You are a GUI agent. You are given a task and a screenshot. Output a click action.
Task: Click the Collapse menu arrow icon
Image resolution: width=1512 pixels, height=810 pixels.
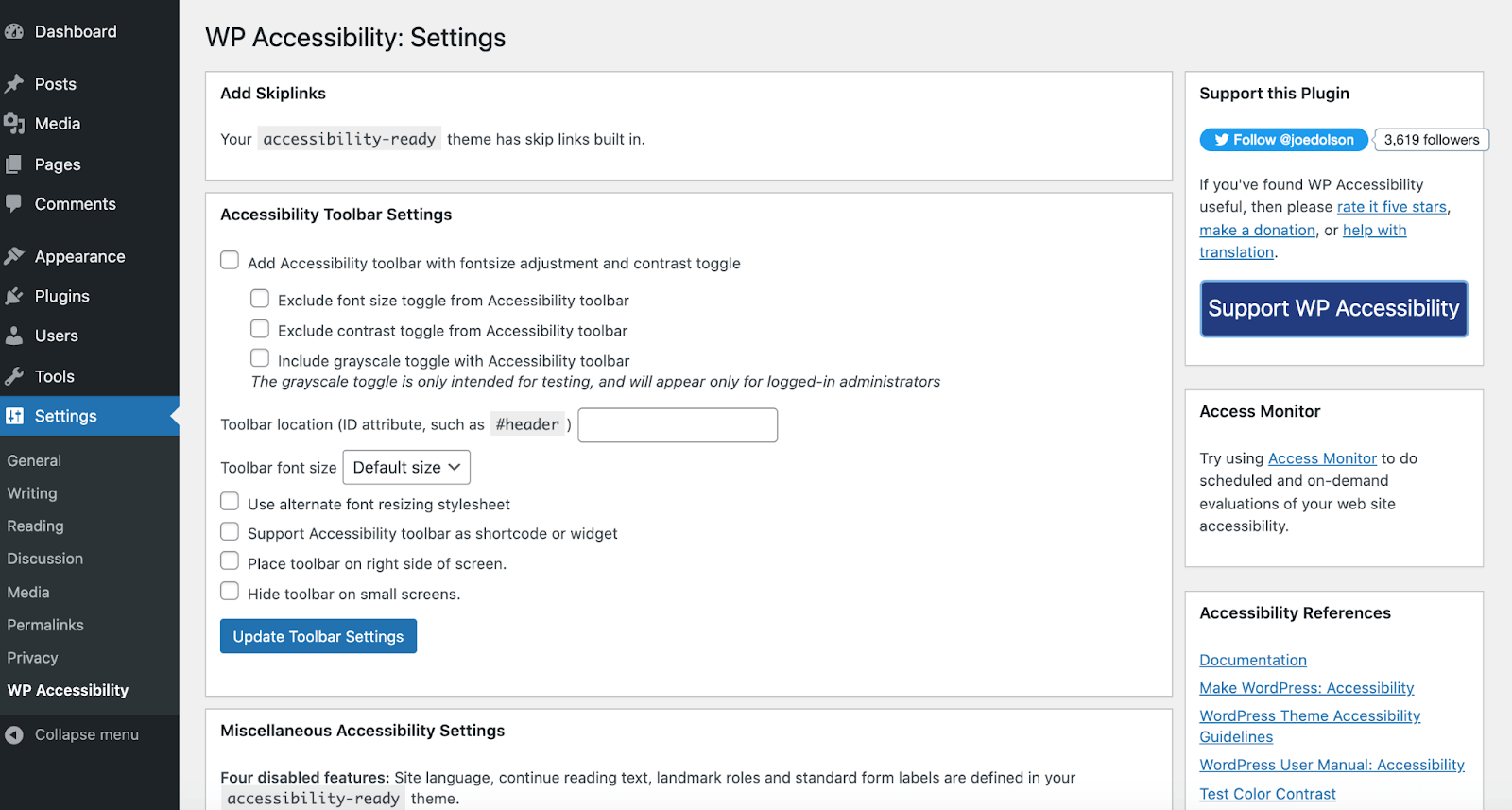[14, 734]
